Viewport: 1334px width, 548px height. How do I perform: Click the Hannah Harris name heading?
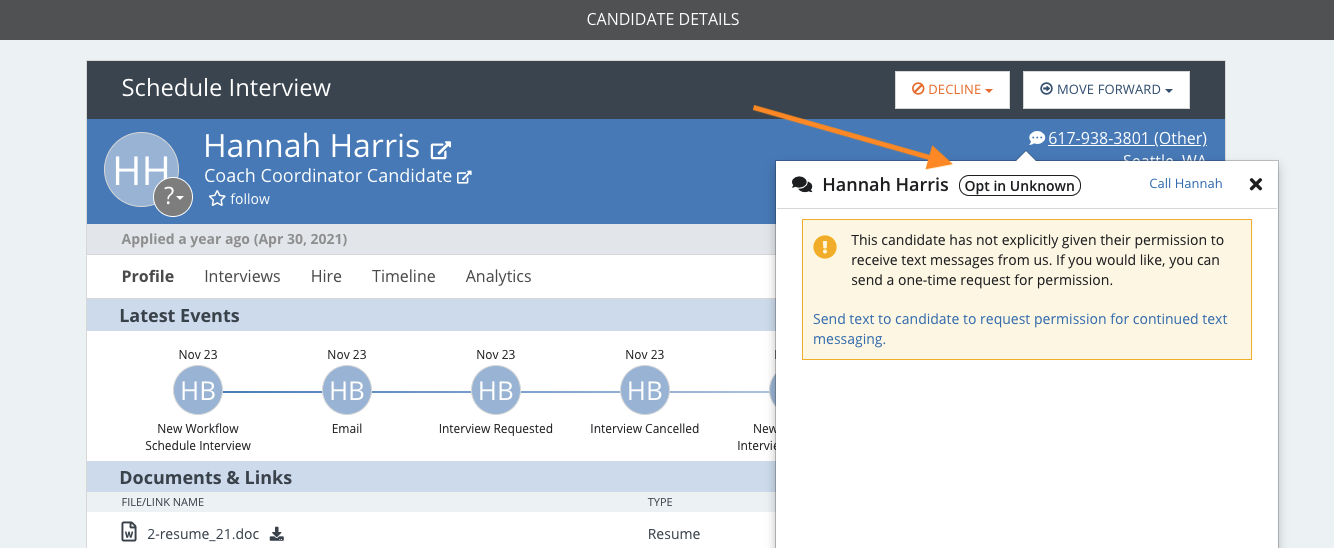coord(312,146)
